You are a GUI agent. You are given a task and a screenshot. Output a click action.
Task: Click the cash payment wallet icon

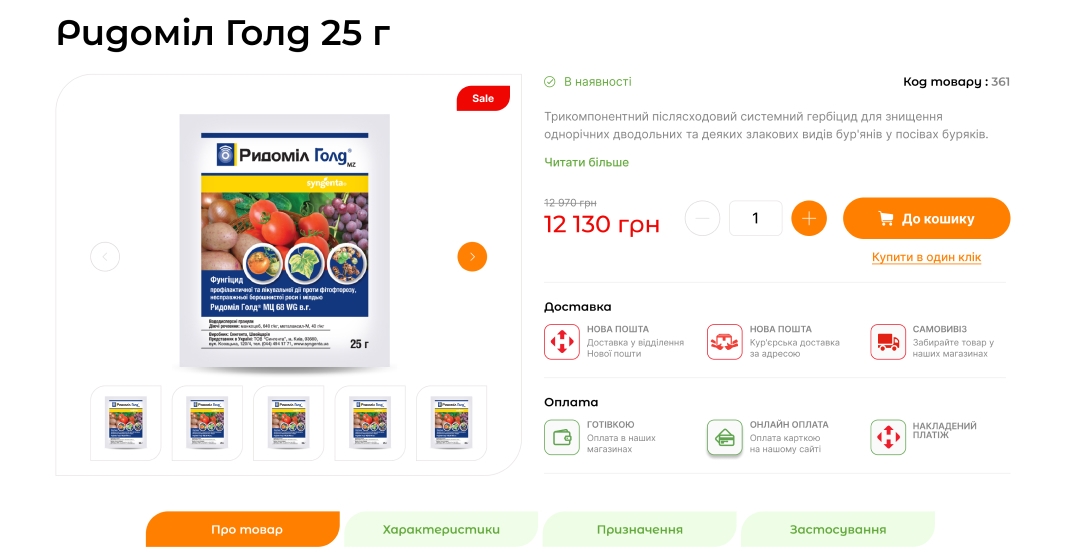(562, 437)
